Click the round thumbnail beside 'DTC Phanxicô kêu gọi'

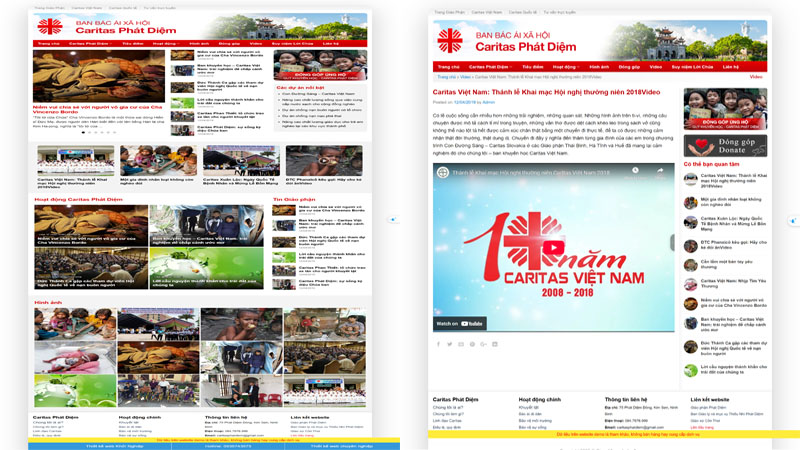click(691, 246)
